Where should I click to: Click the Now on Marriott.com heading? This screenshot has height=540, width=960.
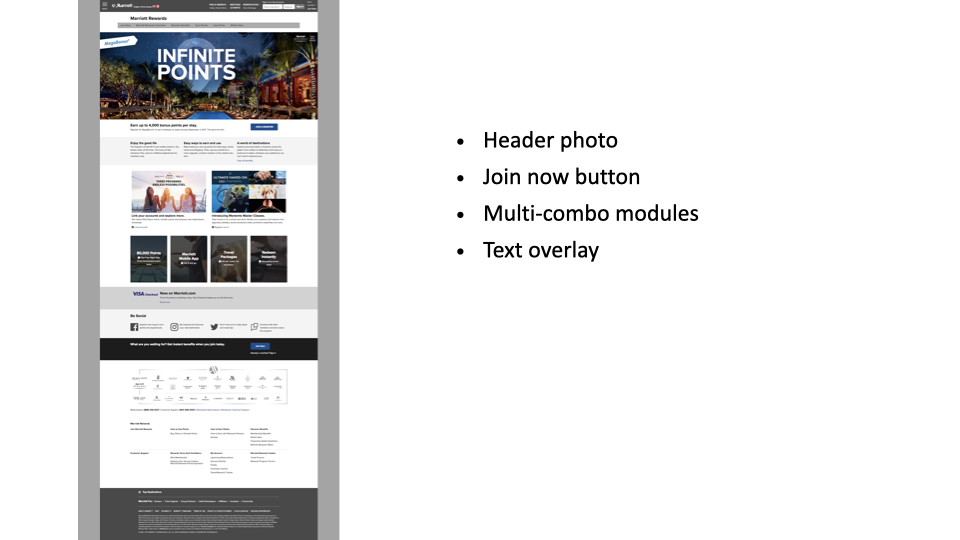click(178, 293)
